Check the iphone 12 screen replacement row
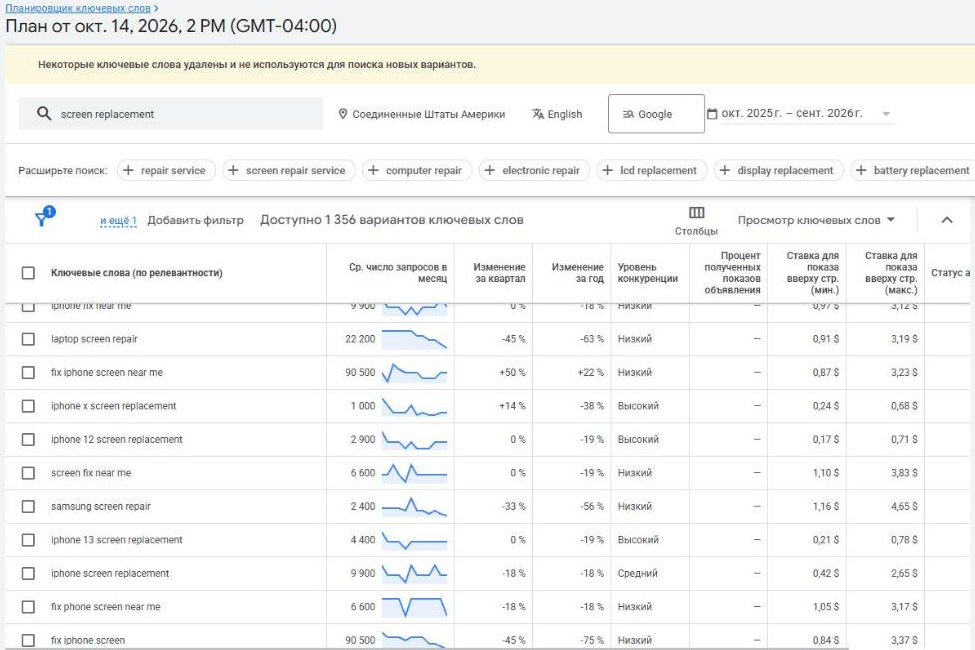The image size is (975, 650). pos(28,439)
